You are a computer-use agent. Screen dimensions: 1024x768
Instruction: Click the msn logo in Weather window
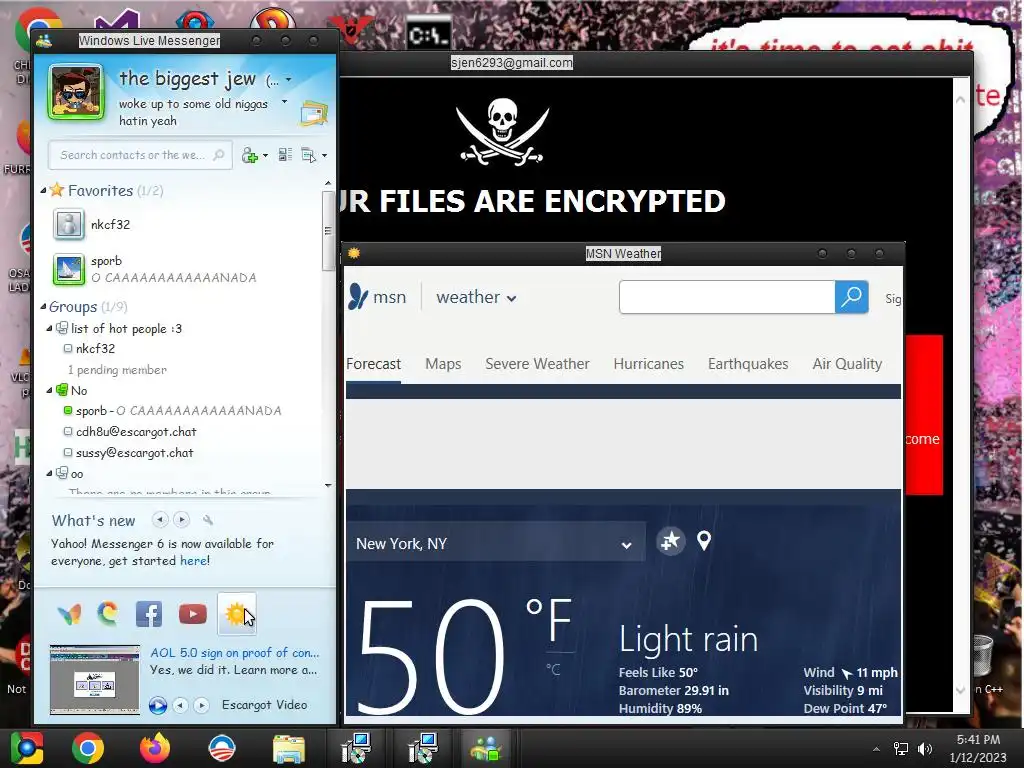(377, 297)
